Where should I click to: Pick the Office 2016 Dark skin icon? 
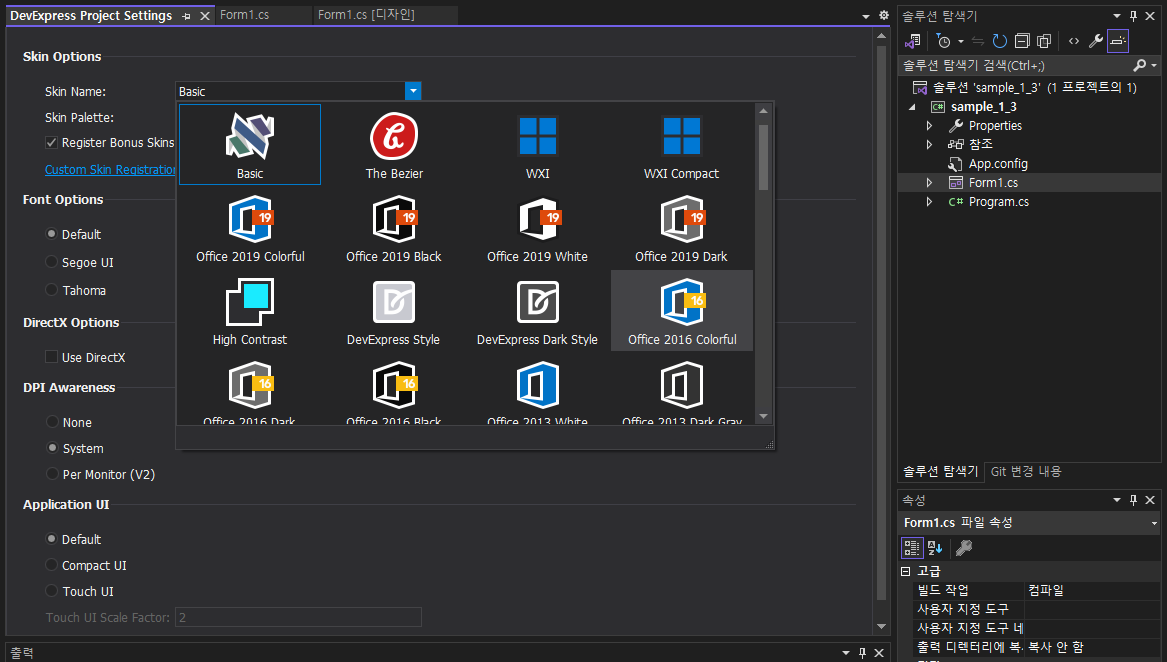[x=250, y=385]
